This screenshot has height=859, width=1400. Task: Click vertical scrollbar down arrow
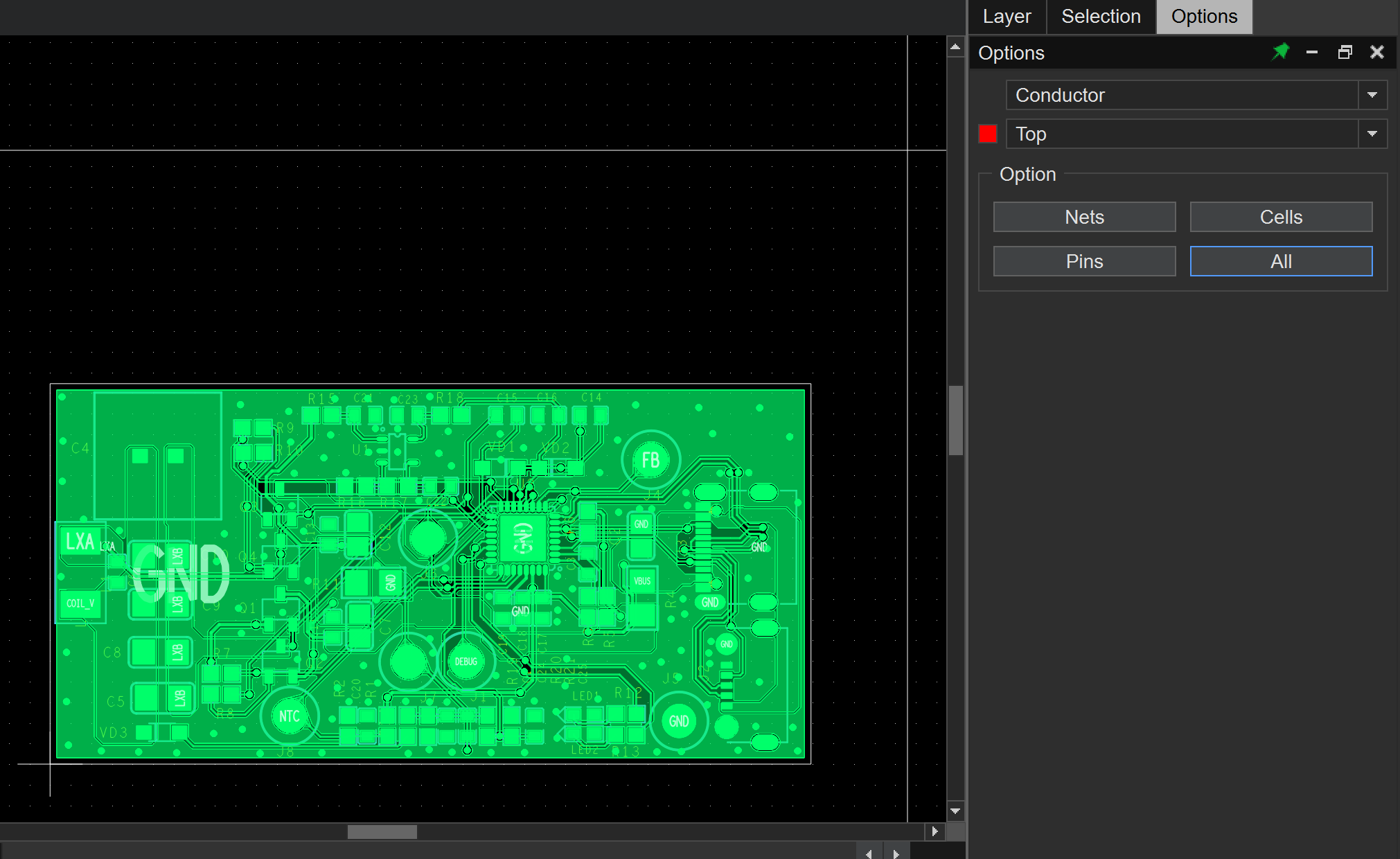point(955,811)
